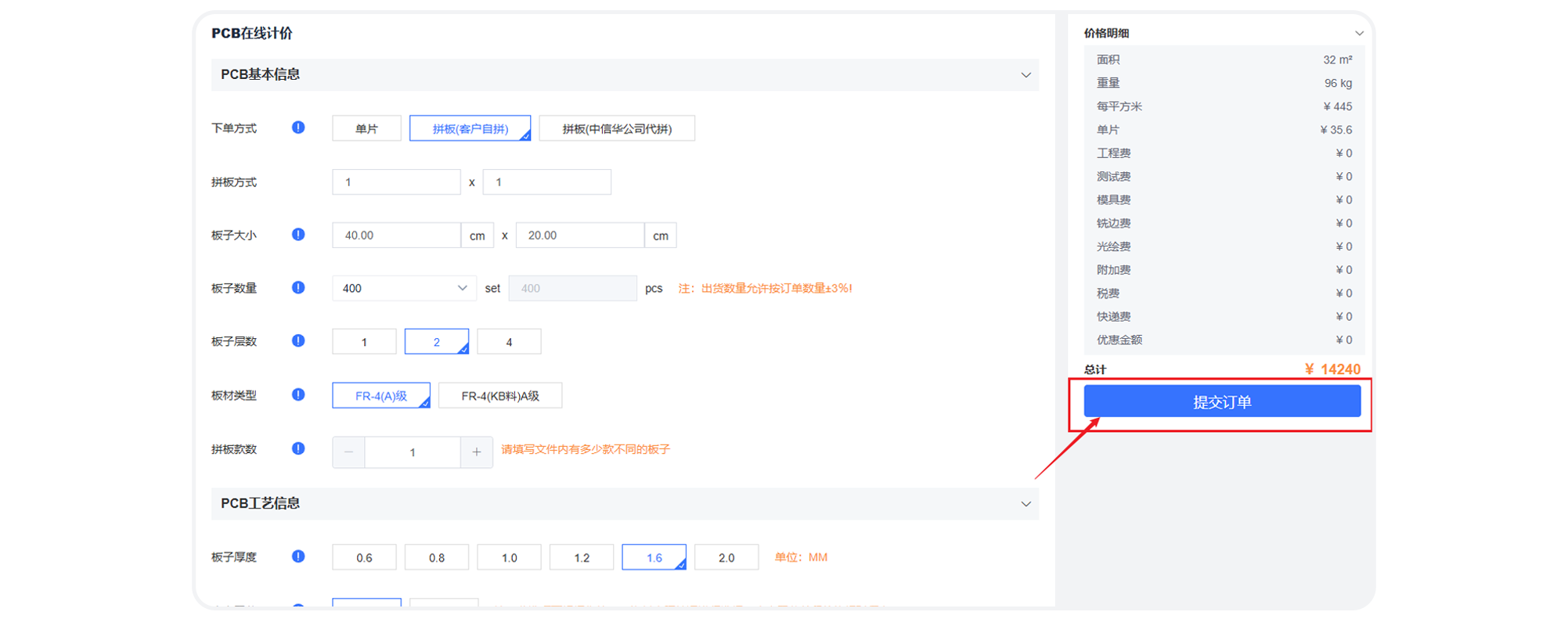Choose 1 layer board option
The height and width of the screenshot is (637, 1568).
point(364,342)
